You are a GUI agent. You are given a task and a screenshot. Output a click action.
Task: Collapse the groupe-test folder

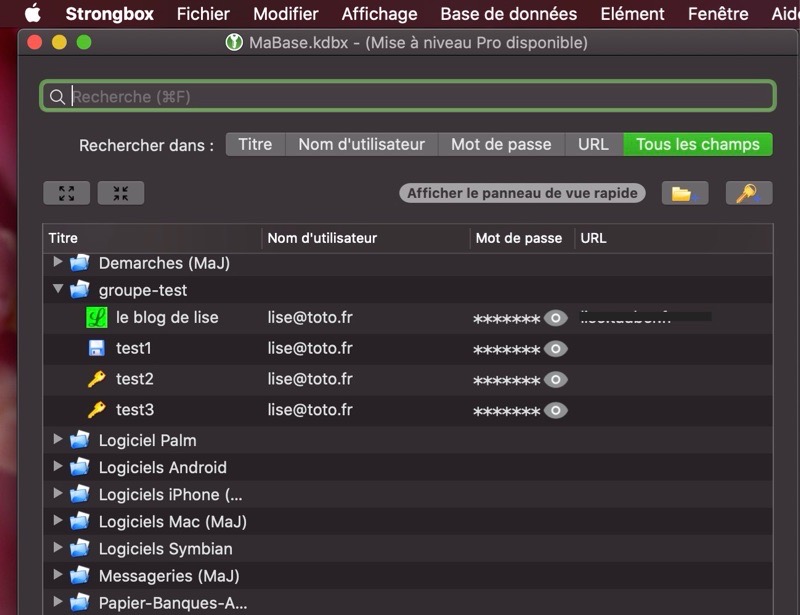click(x=58, y=290)
